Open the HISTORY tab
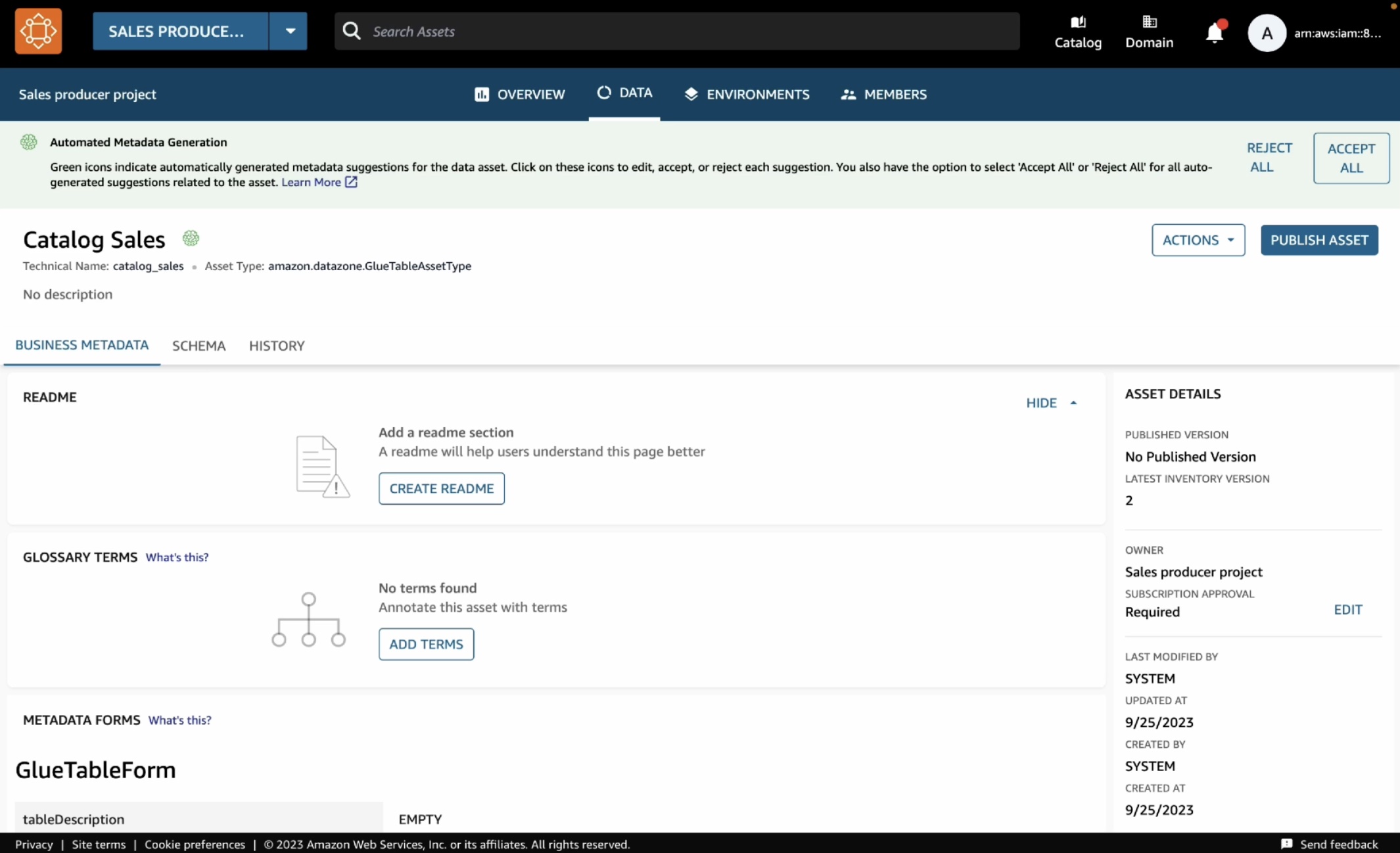This screenshot has height=853, width=1400. 277,346
